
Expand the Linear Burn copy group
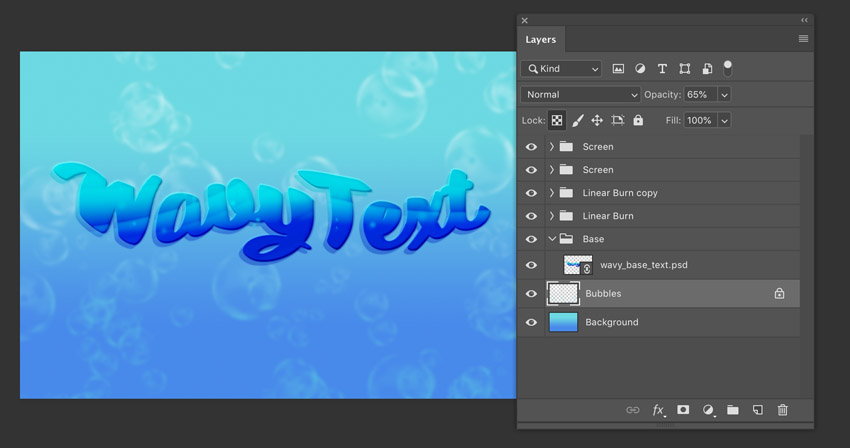click(x=552, y=193)
